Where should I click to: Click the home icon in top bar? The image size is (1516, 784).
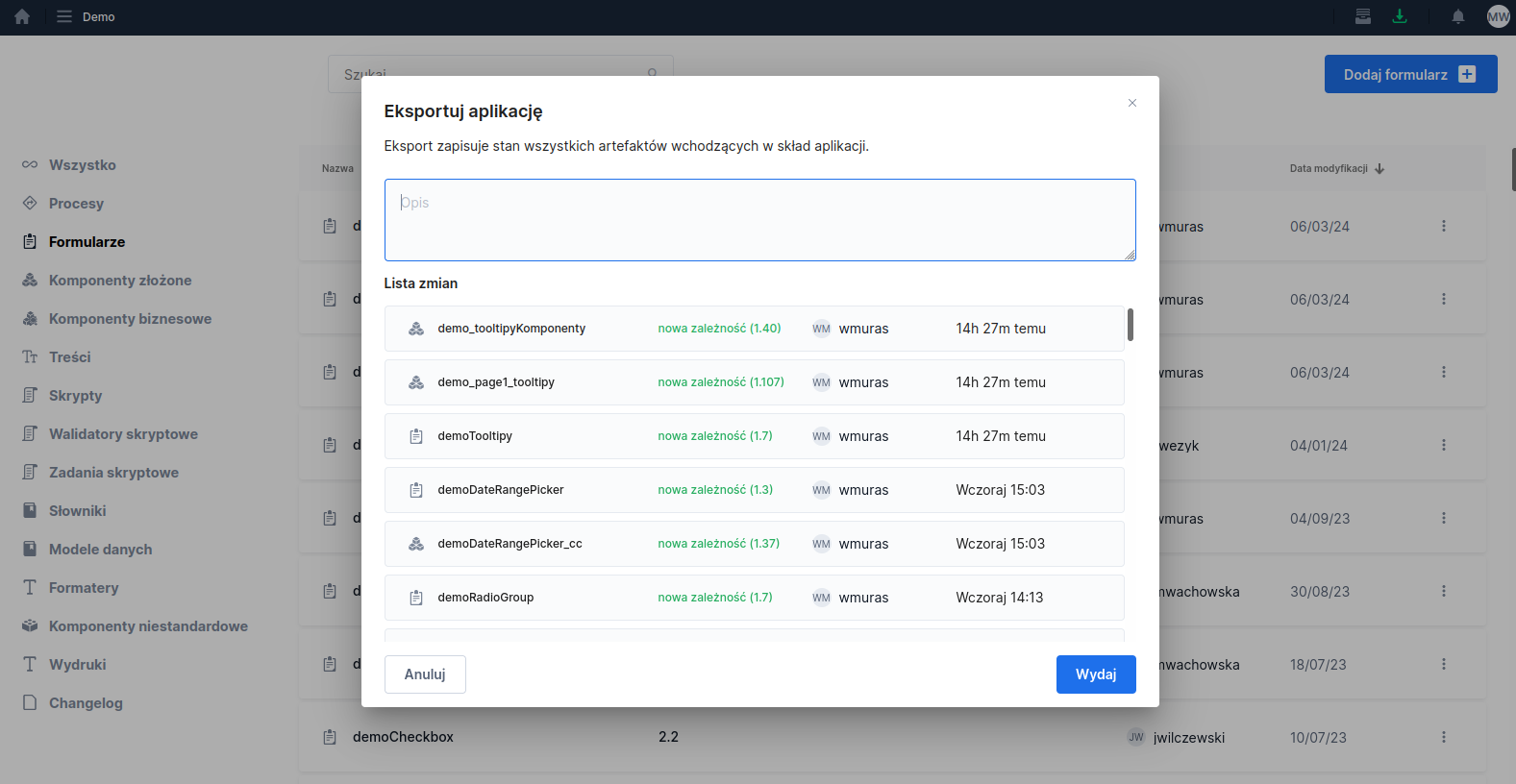point(22,16)
